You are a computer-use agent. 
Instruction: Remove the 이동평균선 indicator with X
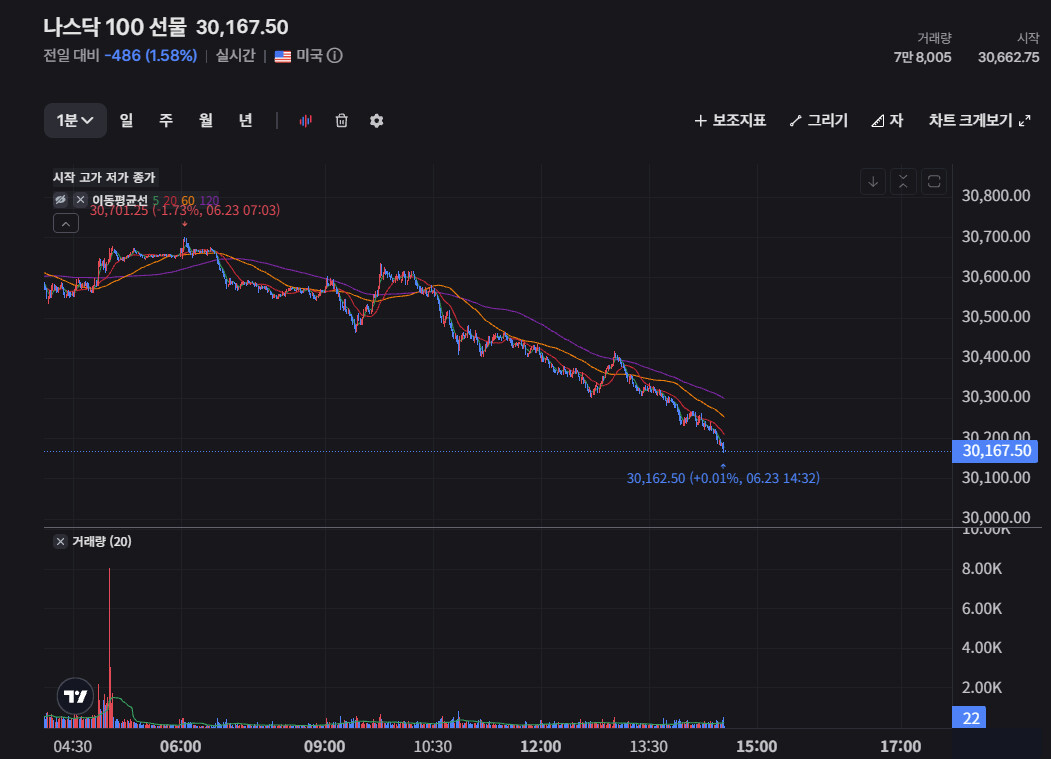click(80, 200)
